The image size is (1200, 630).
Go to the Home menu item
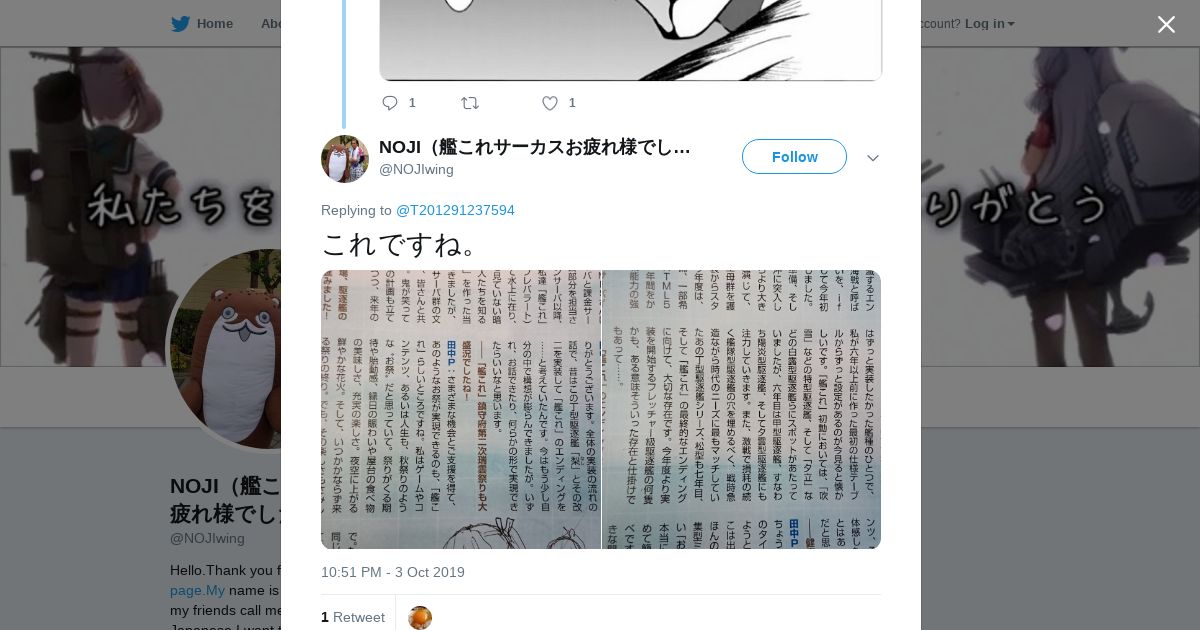[x=215, y=23]
